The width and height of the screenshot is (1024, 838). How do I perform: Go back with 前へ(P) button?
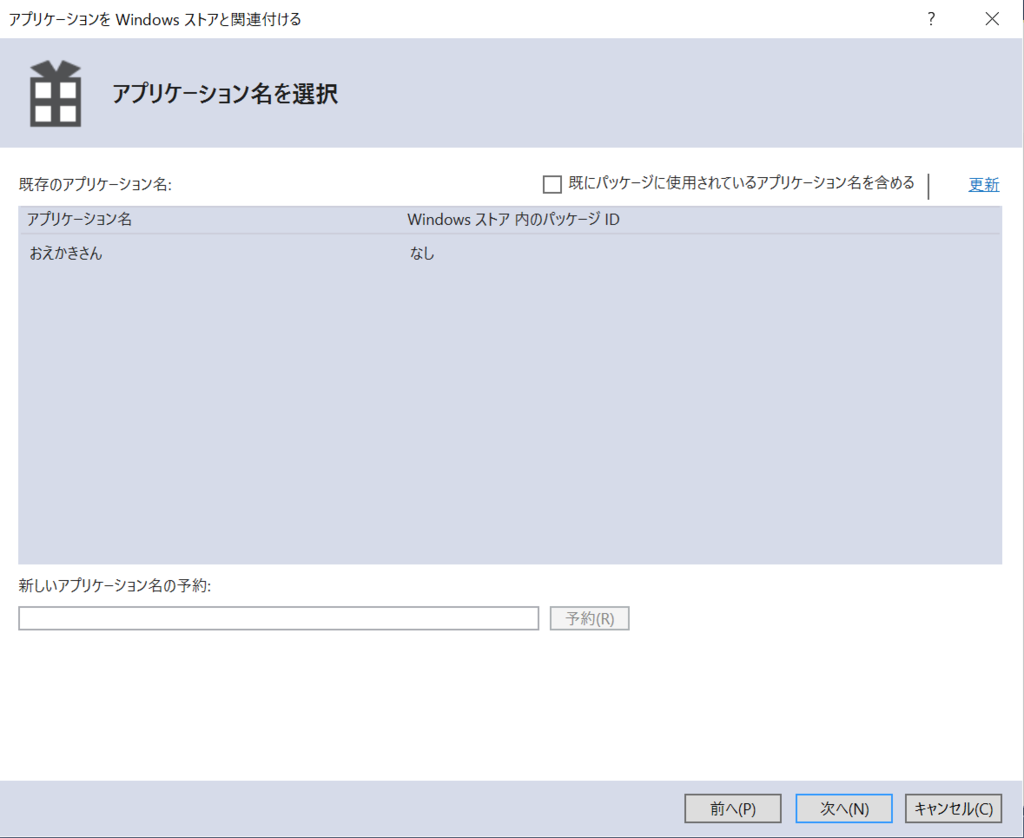[733, 809]
